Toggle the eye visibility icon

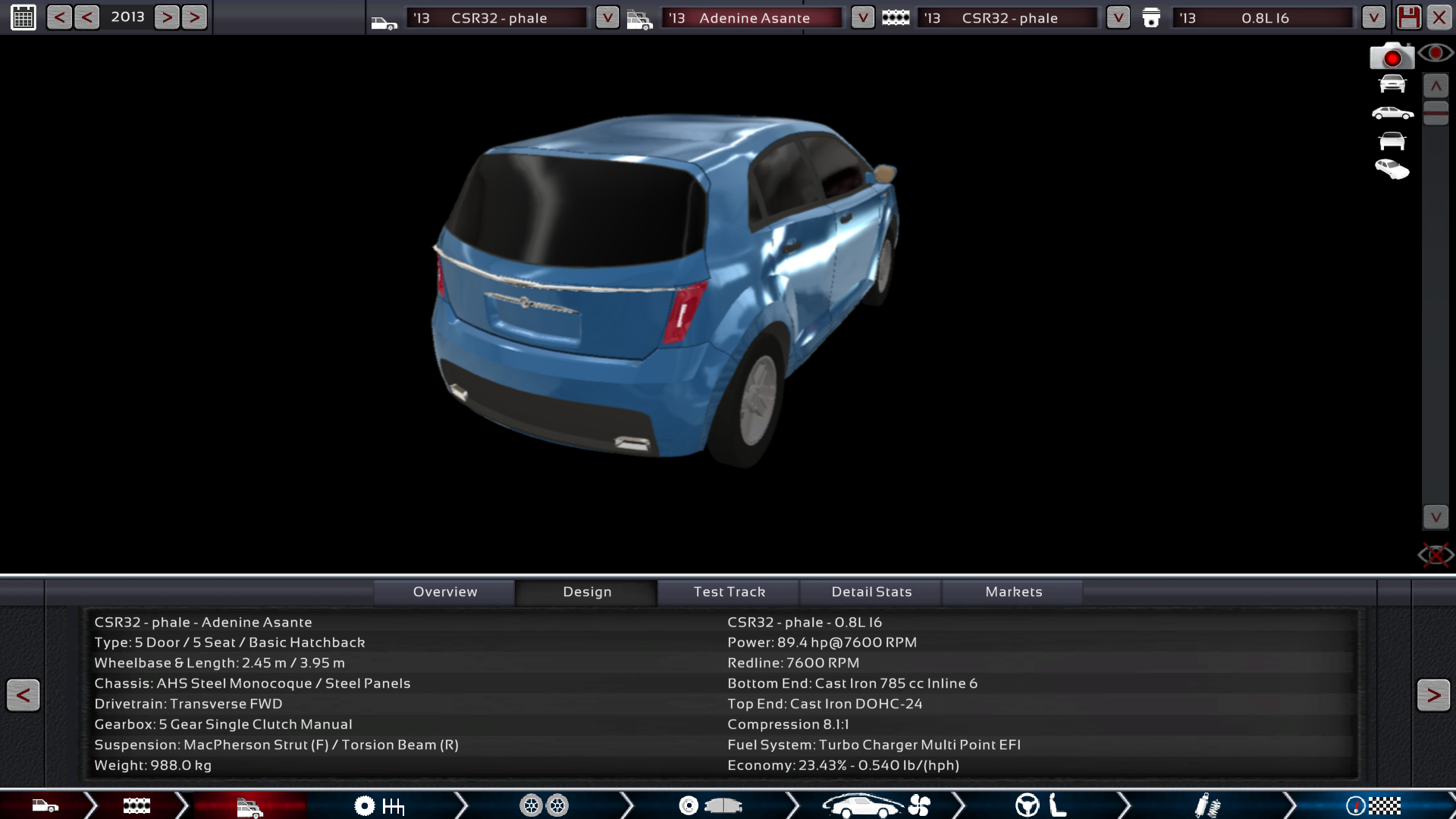tap(1436, 53)
